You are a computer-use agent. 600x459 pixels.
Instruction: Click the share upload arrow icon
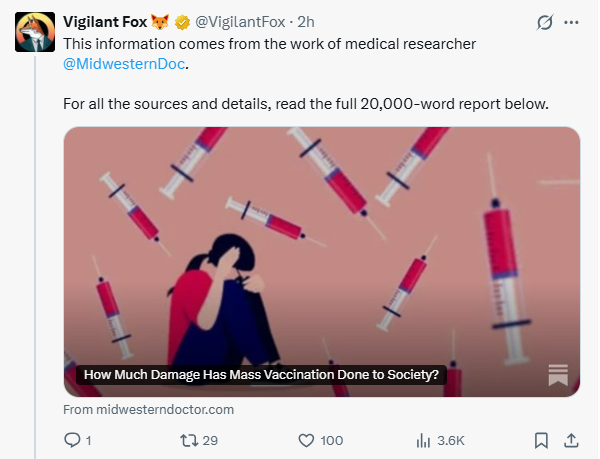click(571, 440)
